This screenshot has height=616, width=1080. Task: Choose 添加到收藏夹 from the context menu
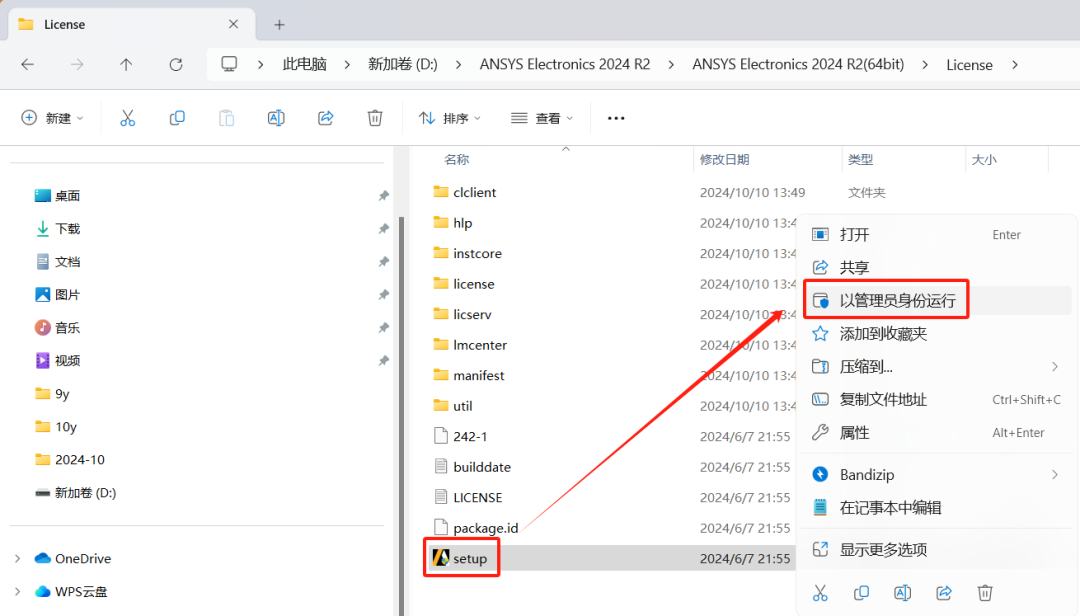click(x=937, y=334)
